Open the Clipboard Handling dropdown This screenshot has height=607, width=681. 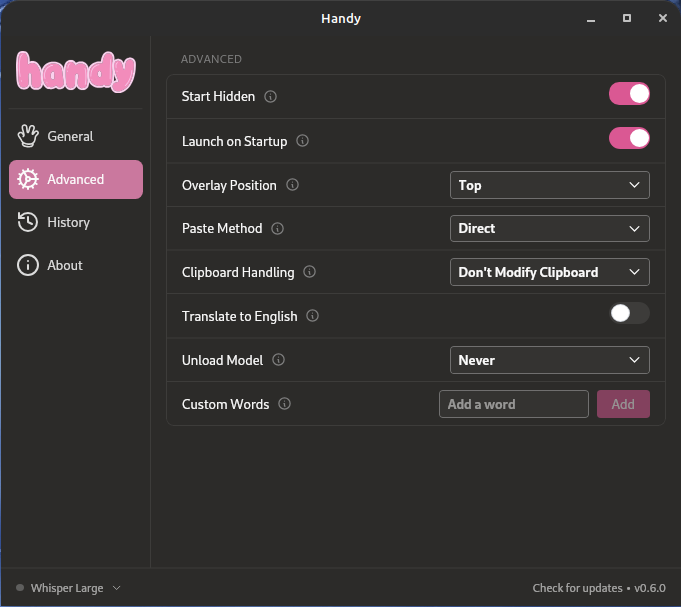pos(549,272)
